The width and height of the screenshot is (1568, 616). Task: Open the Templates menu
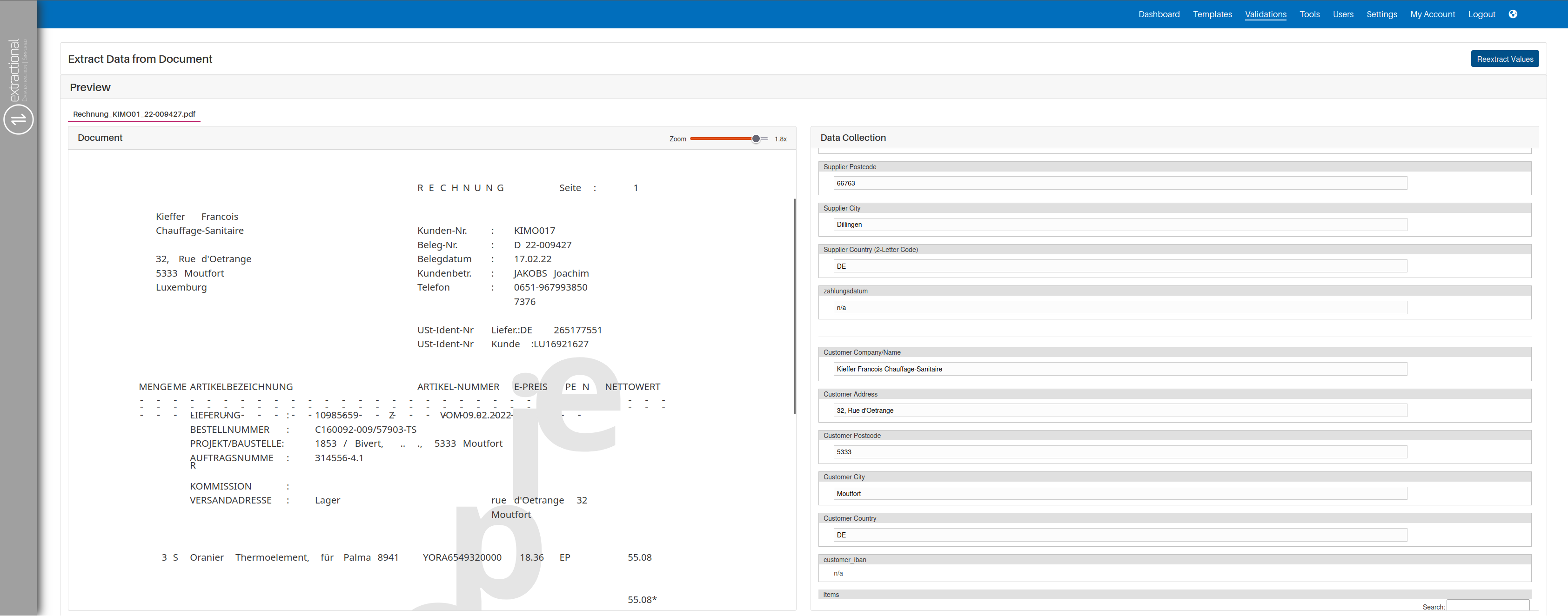[x=1212, y=14]
